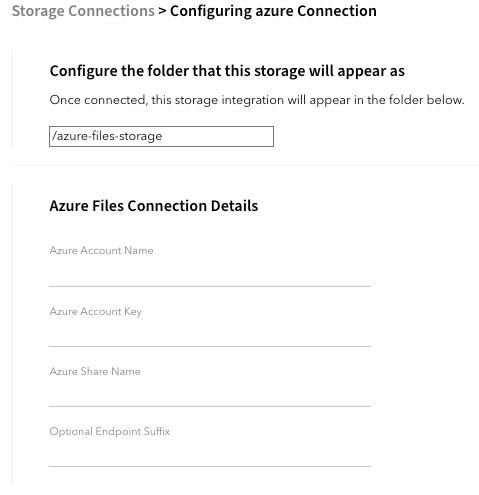Click the Azure Account Key label

[x=96, y=311]
